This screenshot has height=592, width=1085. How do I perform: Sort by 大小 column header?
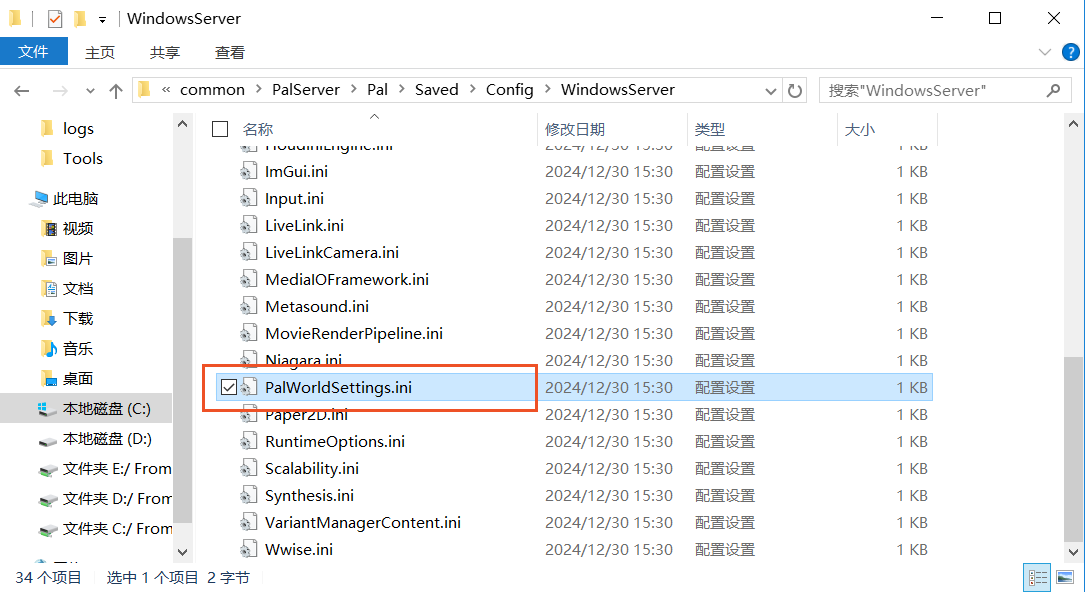coord(859,129)
